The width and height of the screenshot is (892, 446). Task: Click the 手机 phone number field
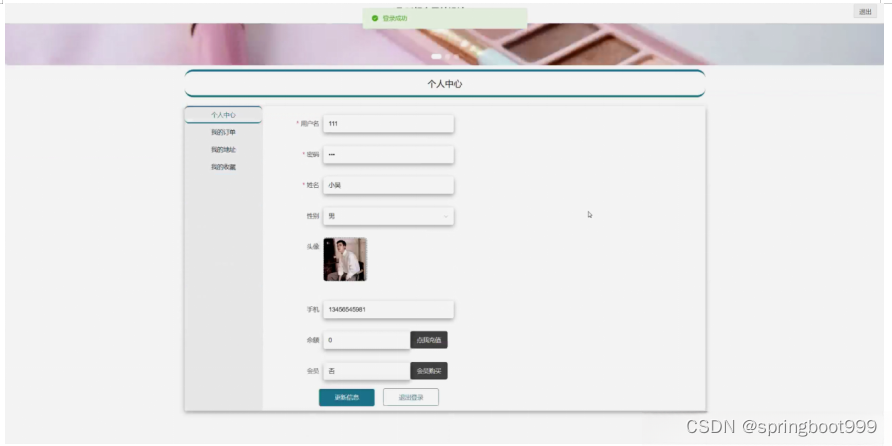tap(389, 309)
